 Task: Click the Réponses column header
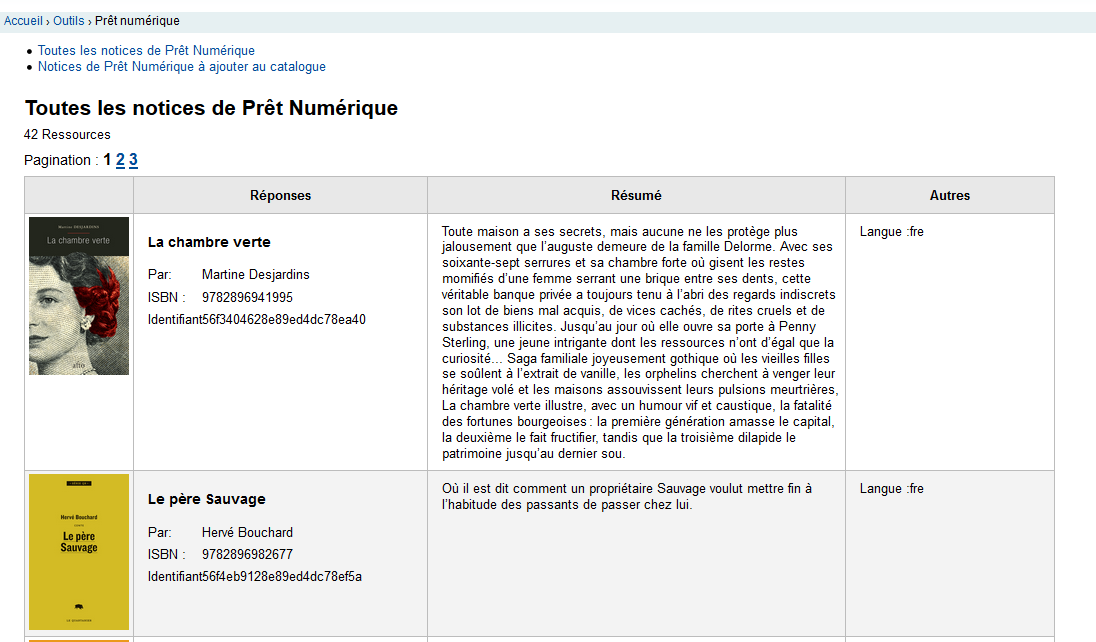click(x=280, y=195)
